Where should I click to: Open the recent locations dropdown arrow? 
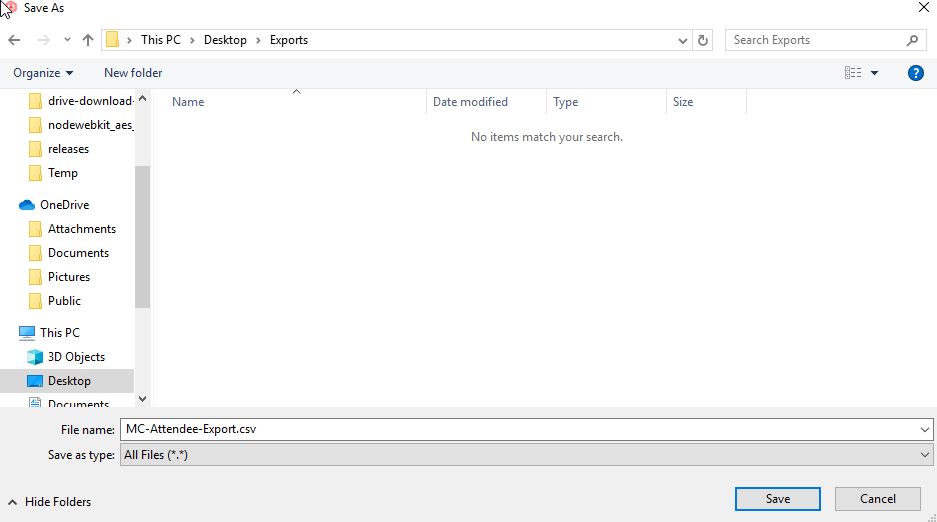pyautogui.click(x=67, y=40)
